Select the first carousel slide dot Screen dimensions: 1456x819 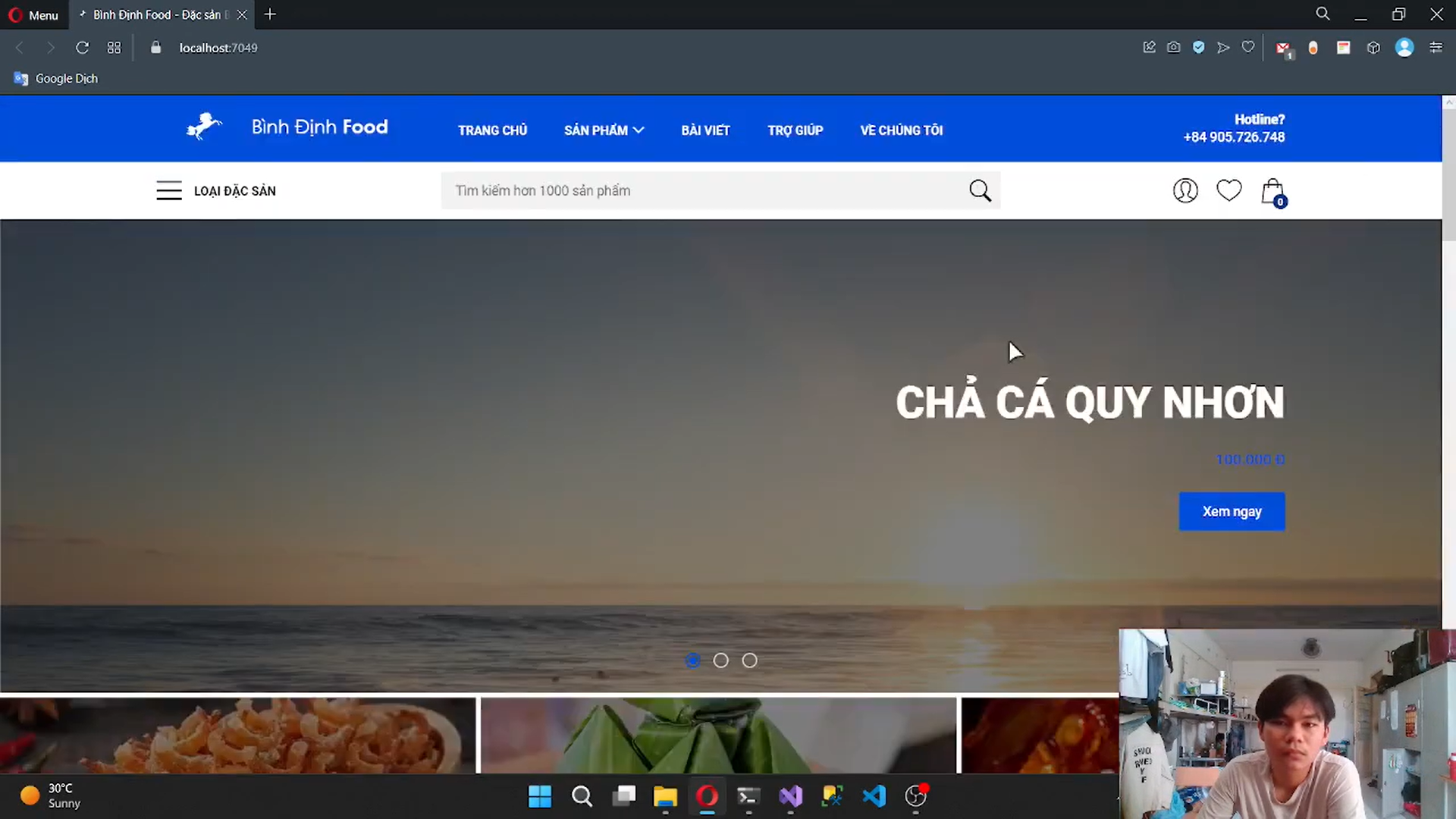692,661
